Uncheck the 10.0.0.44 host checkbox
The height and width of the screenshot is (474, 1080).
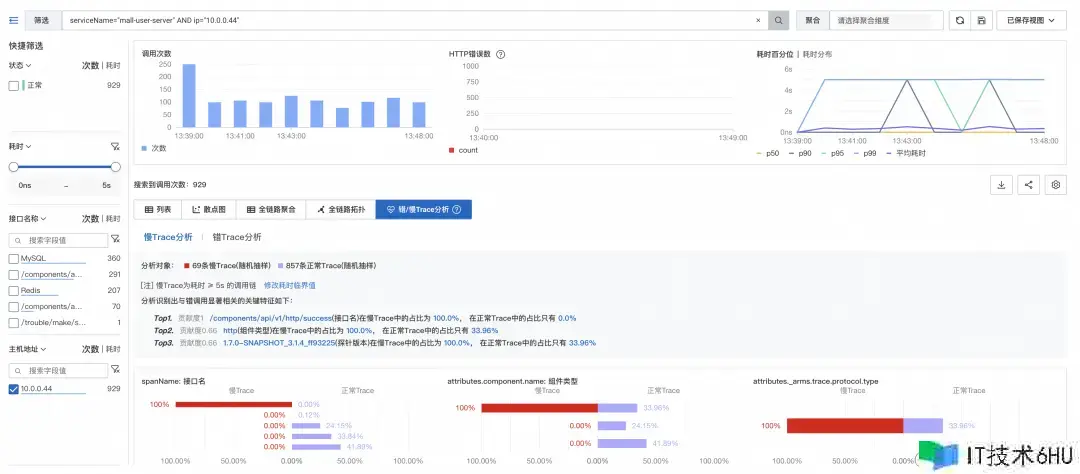pos(14,388)
